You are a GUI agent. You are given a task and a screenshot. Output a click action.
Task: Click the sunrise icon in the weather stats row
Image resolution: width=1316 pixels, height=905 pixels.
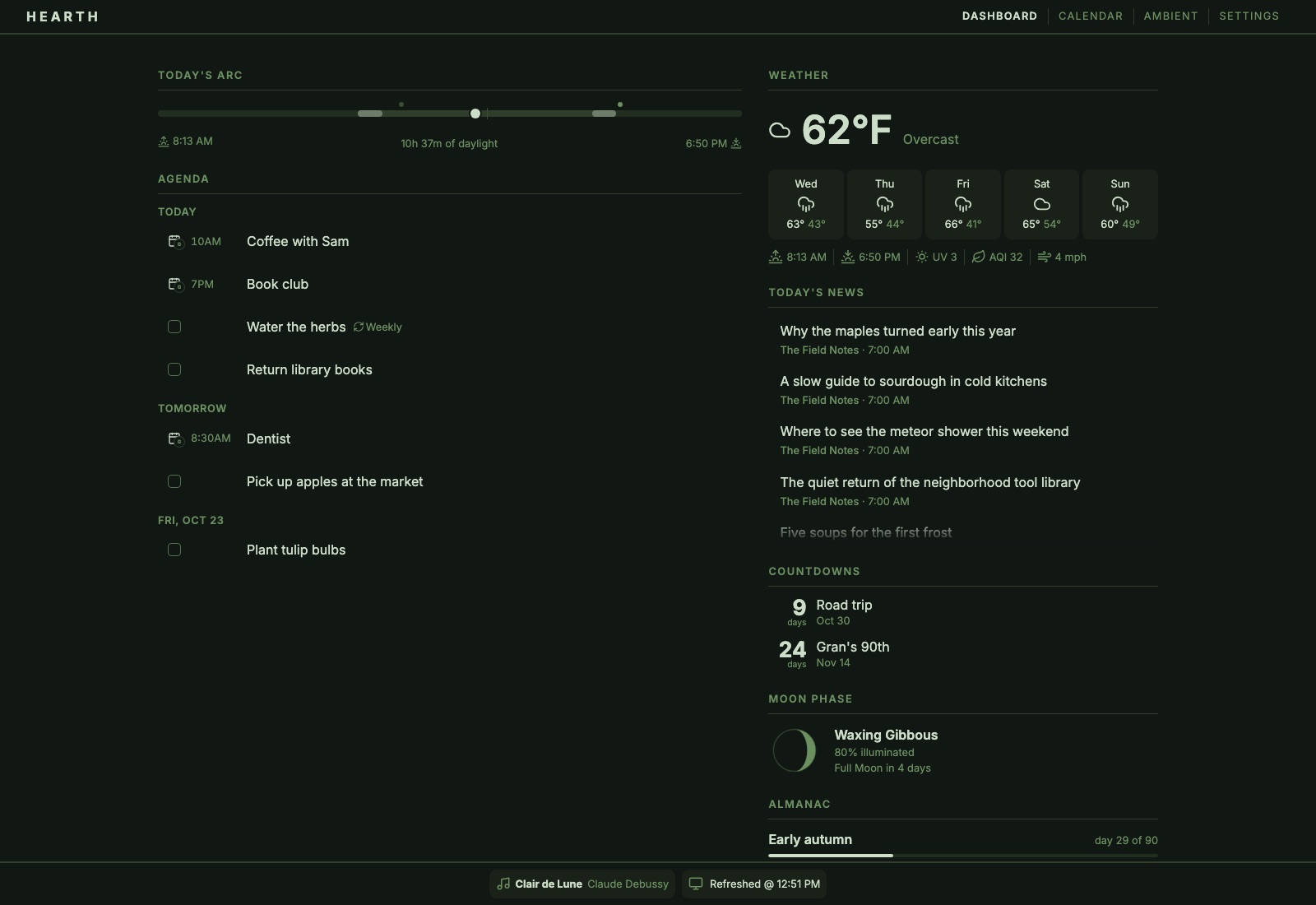(x=776, y=257)
